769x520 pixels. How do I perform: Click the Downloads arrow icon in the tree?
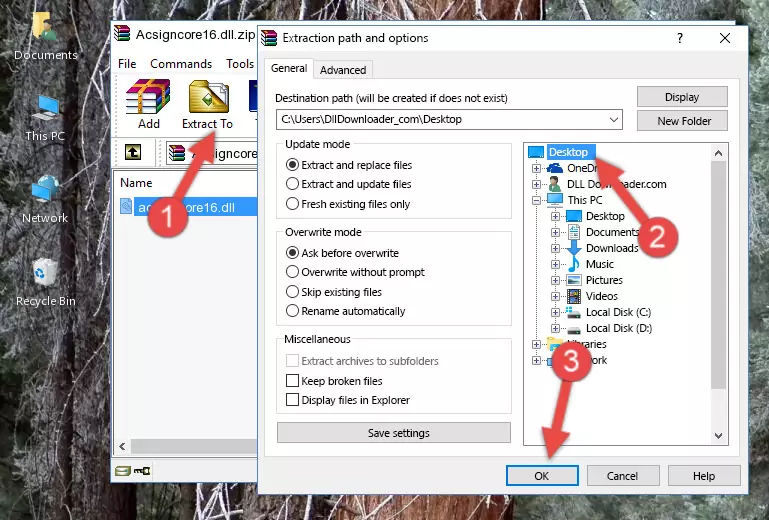point(573,248)
